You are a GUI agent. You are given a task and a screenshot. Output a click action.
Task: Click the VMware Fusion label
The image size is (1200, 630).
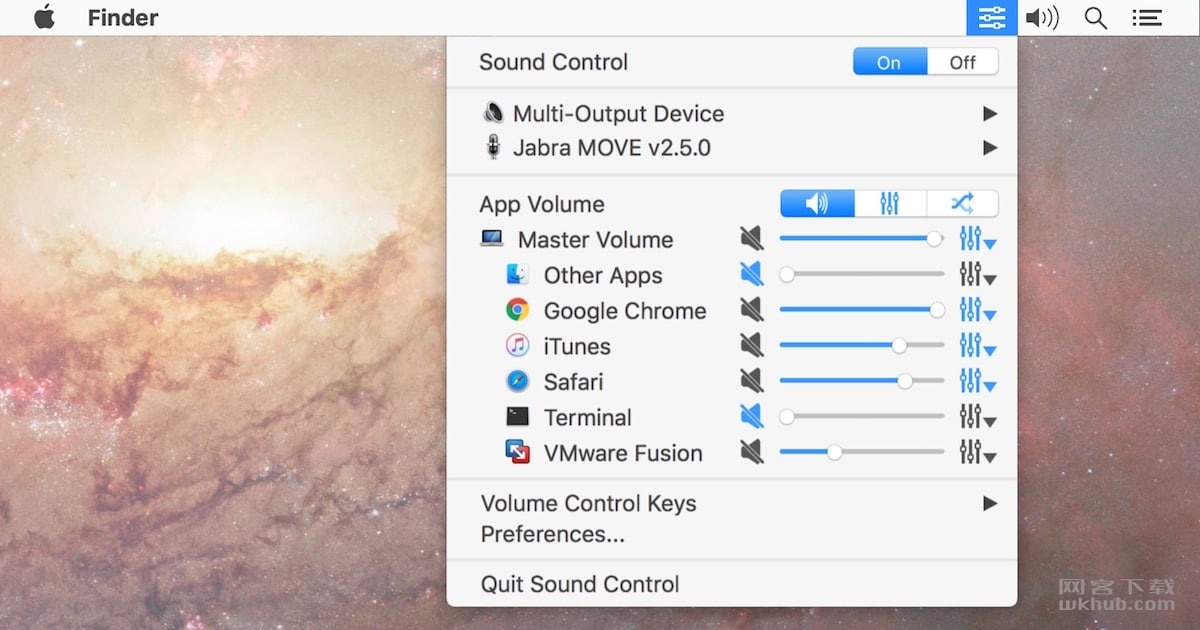click(623, 453)
